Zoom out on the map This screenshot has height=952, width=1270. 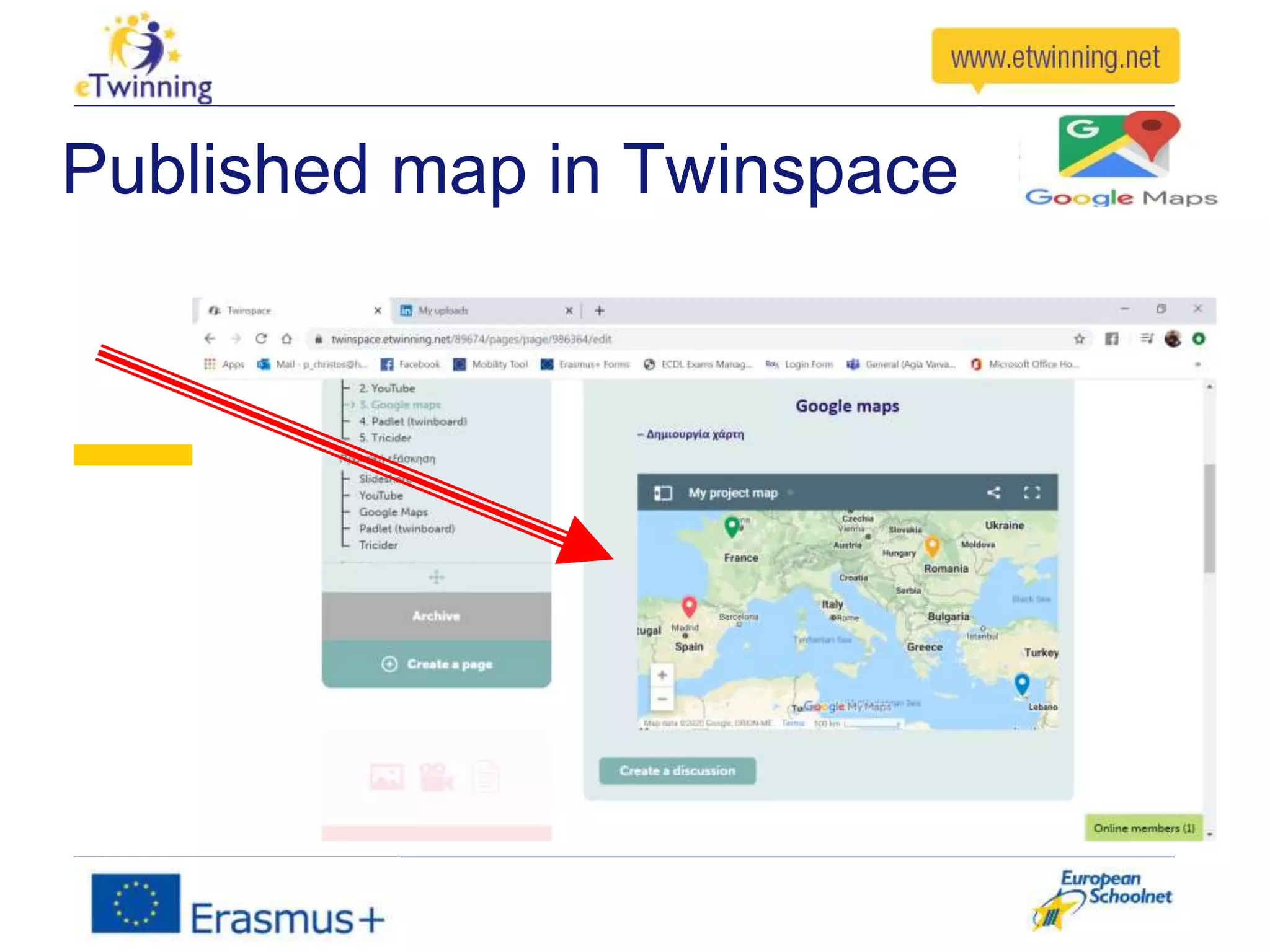point(662,699)
